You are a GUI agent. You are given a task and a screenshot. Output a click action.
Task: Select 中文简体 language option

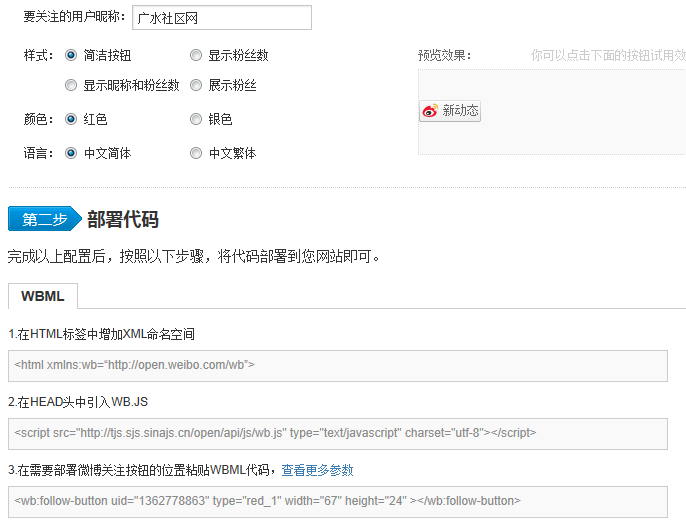pos(71,153)
